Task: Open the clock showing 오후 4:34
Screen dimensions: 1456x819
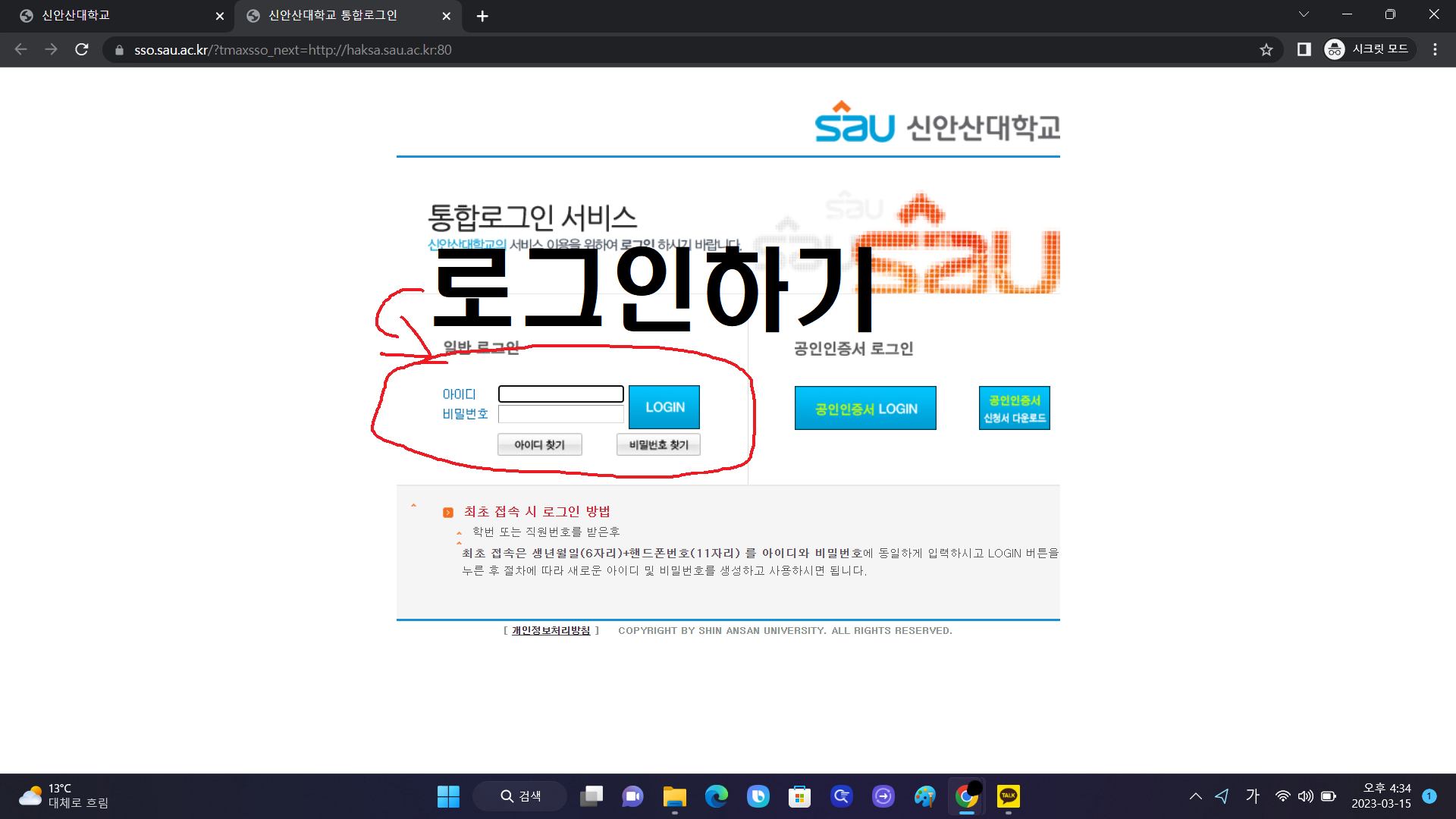Action: tap(1381, 796)
